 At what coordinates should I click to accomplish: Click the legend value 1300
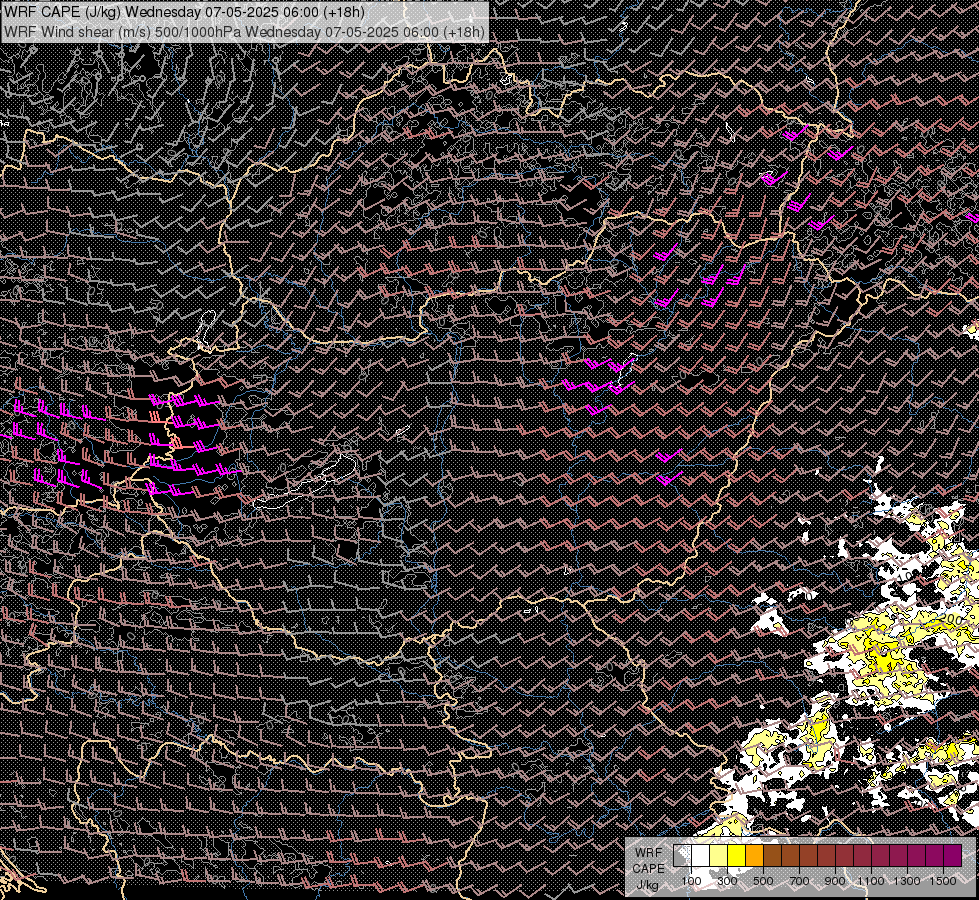coord(907,881)
